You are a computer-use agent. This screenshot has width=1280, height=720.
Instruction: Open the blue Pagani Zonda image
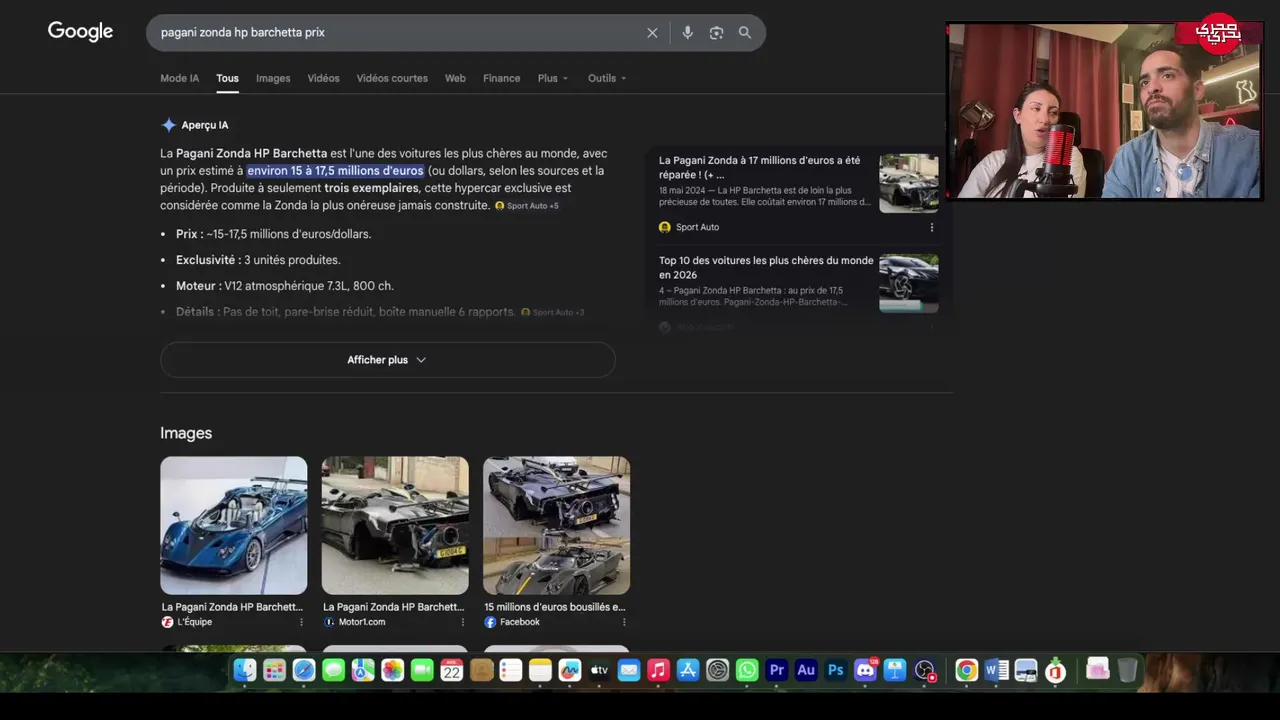234,526
